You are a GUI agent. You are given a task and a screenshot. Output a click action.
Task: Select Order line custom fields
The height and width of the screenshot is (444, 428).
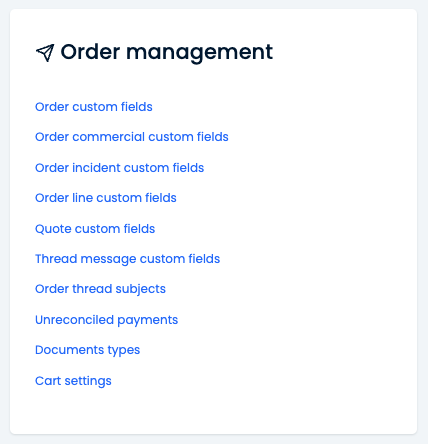point(106,198)
